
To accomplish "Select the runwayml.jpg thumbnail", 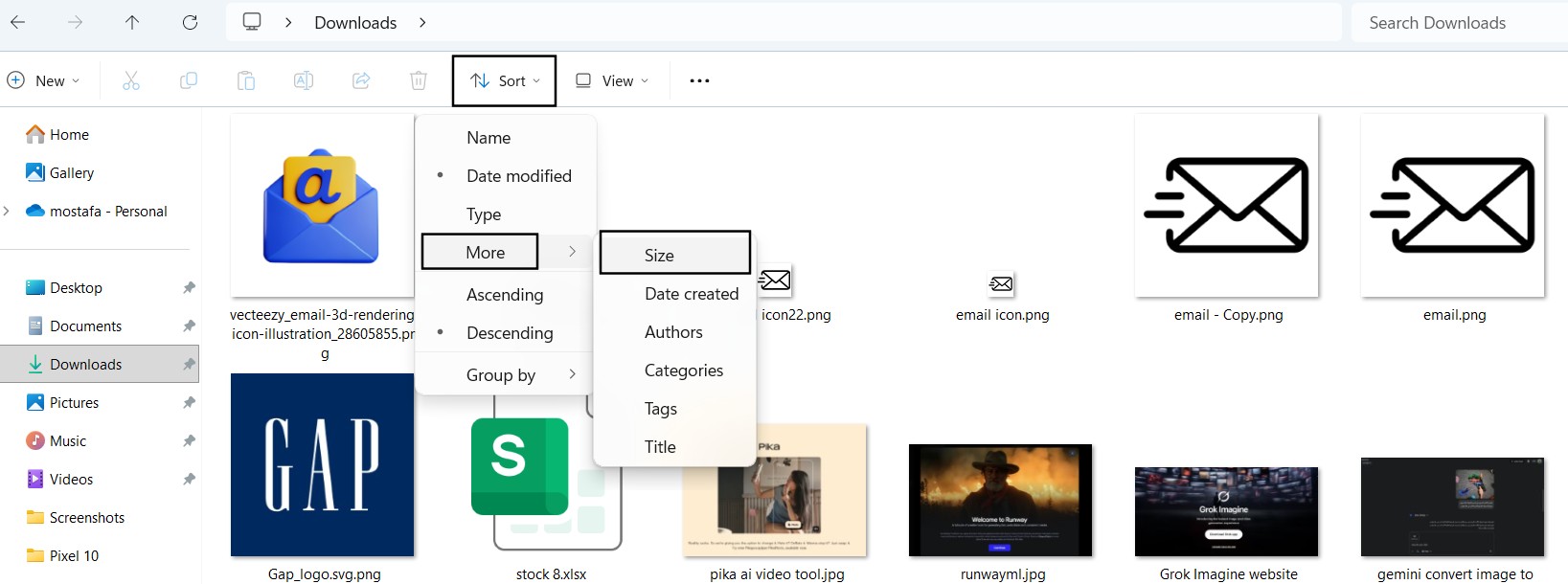I will [x=1000, y=500].
